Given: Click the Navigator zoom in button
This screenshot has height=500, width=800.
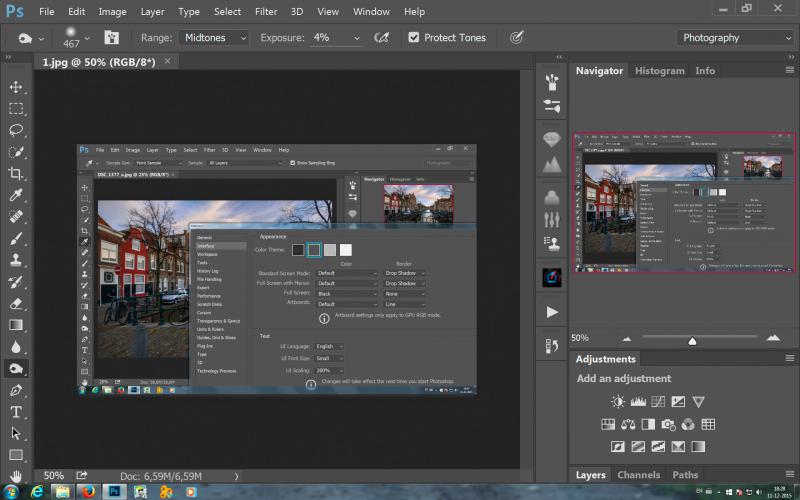Looking at the screenshot, I should point(773,338).
